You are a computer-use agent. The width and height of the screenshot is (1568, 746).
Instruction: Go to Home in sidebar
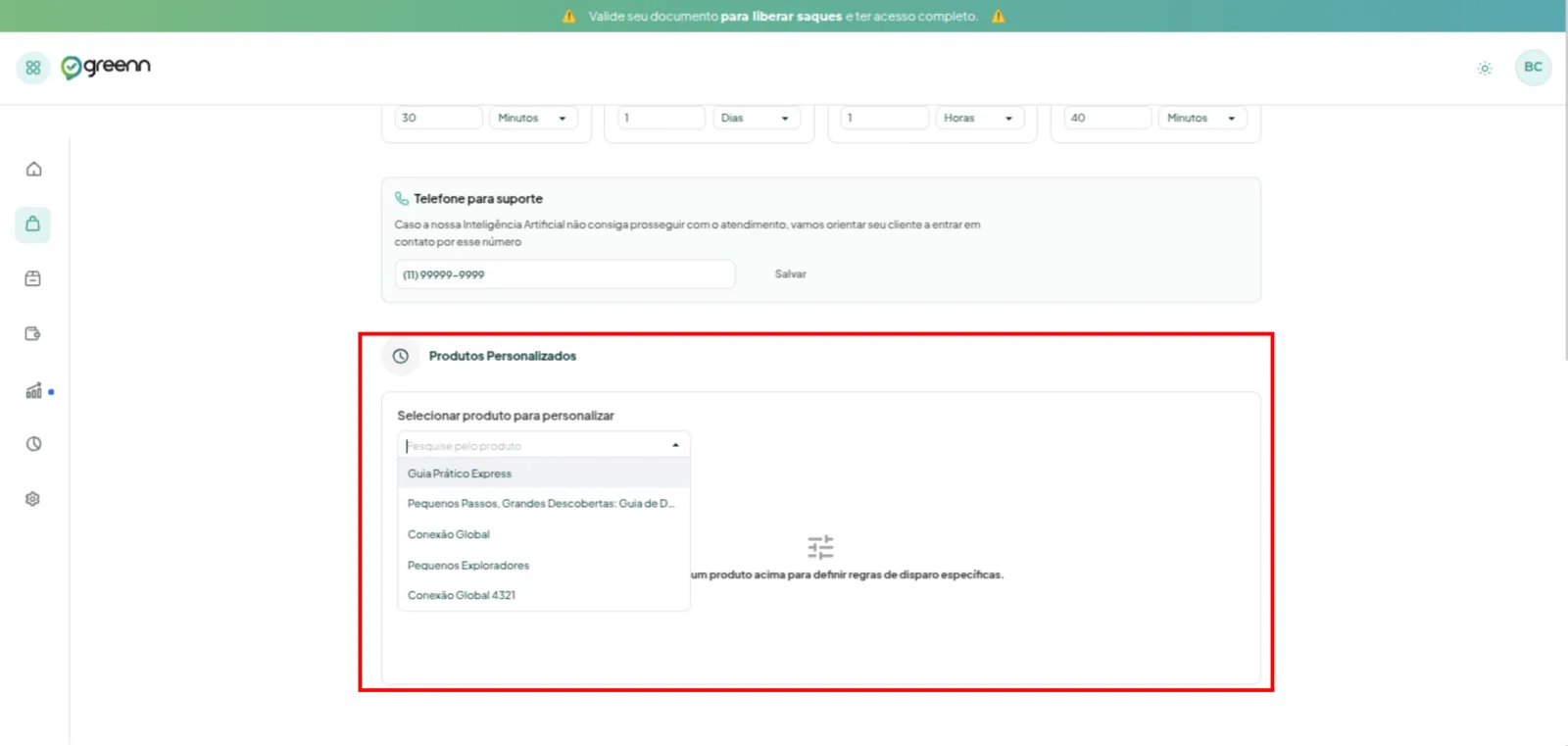[33, 169]
